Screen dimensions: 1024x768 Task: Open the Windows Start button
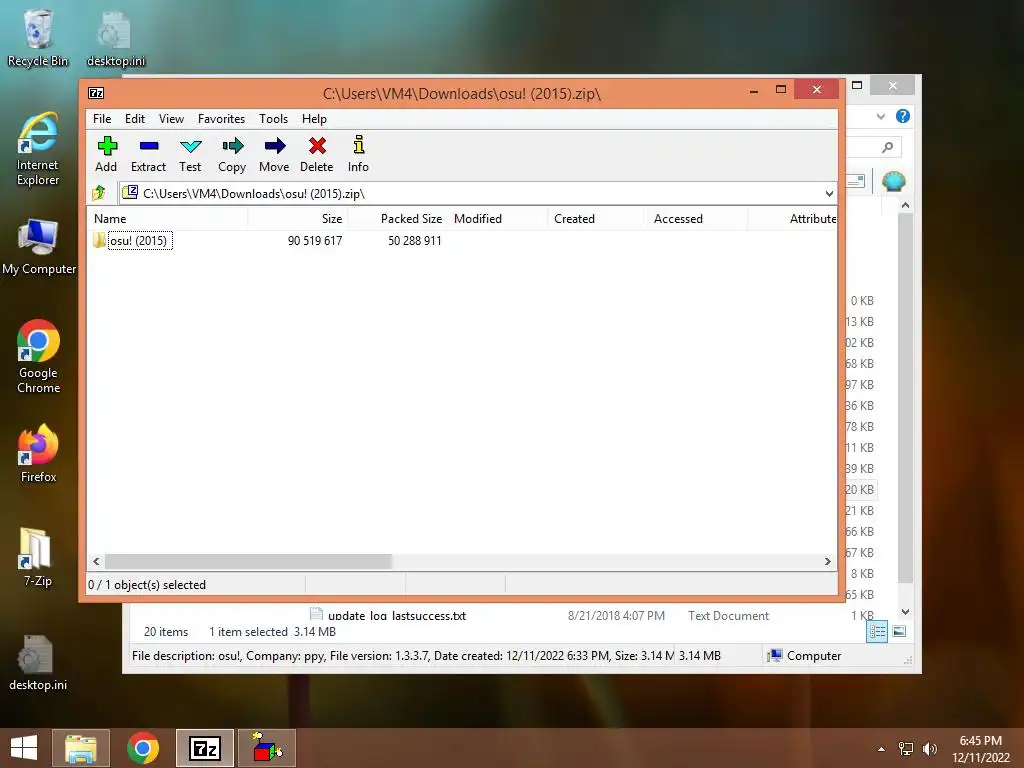24,748
